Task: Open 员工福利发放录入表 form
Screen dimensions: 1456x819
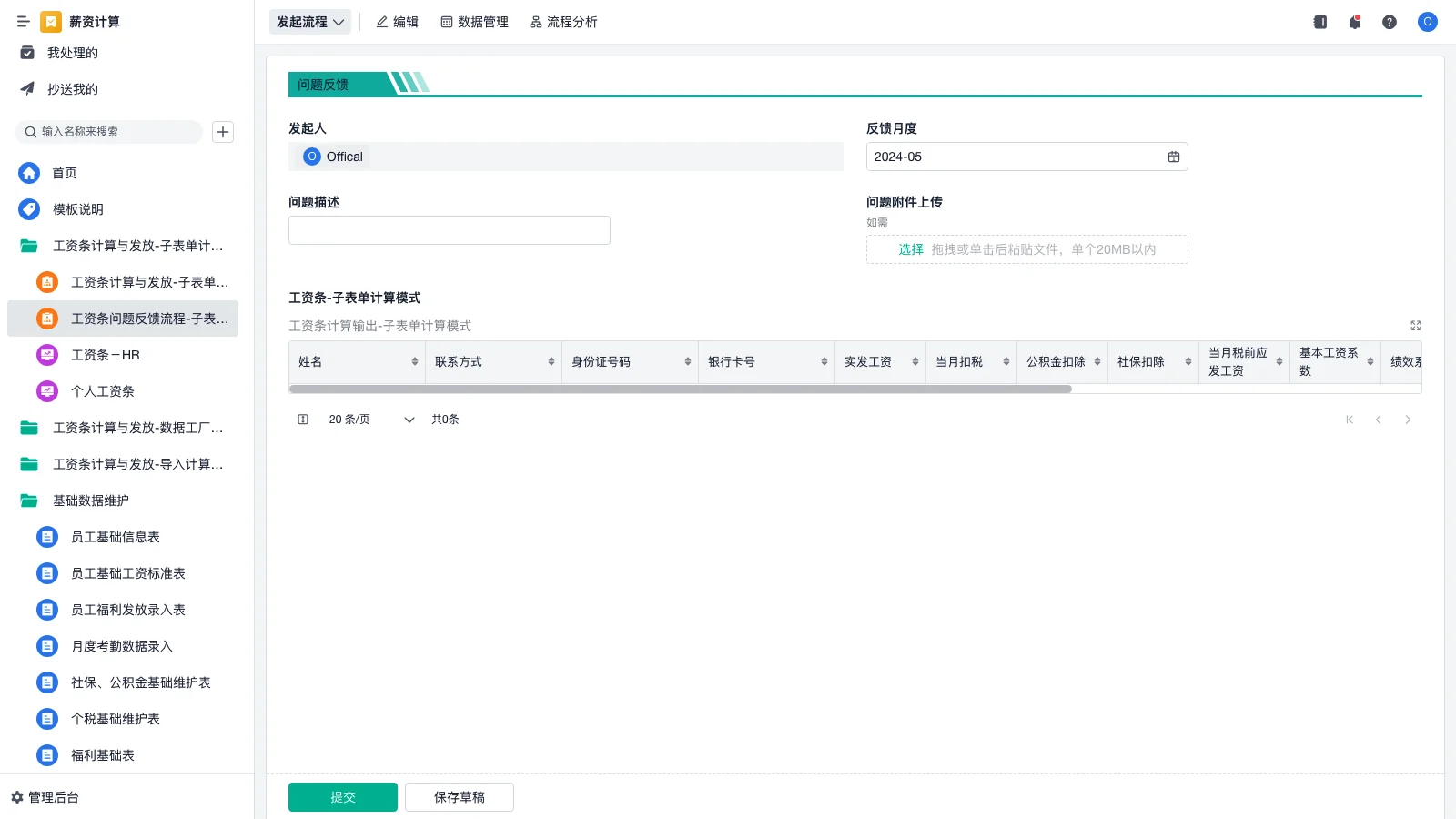Action: click(x=123, y=610)
